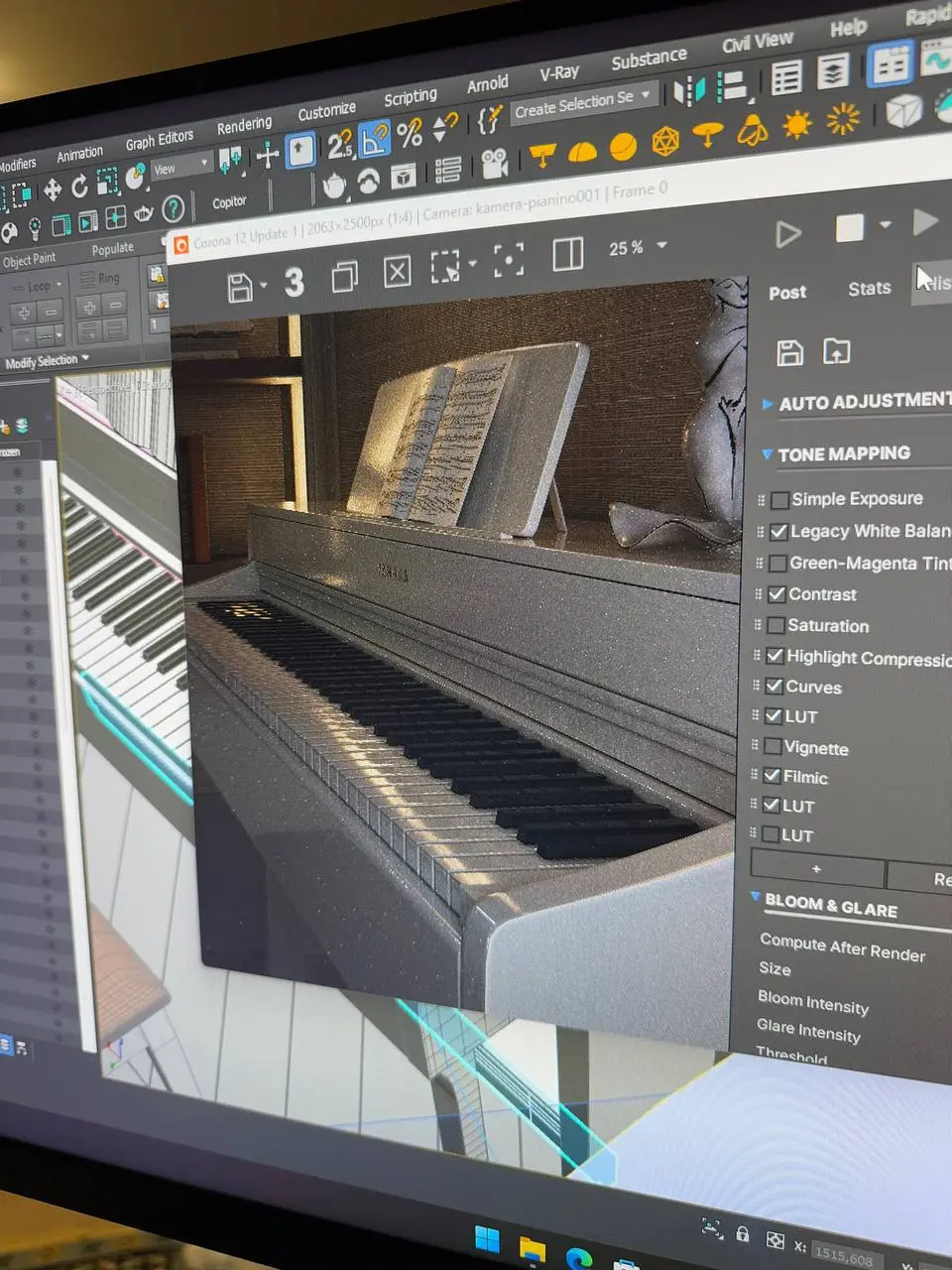Open the V-Ray menu
Viewport: 952px width, 1270px height.
click(558, 72)
